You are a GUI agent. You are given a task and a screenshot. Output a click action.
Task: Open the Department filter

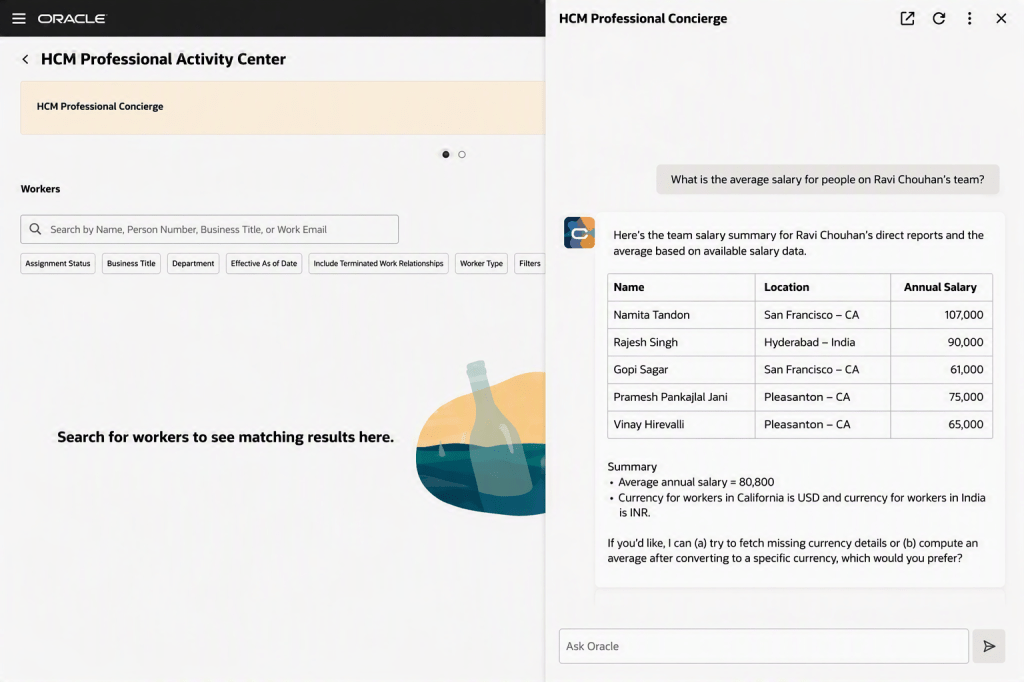[193, 263]
